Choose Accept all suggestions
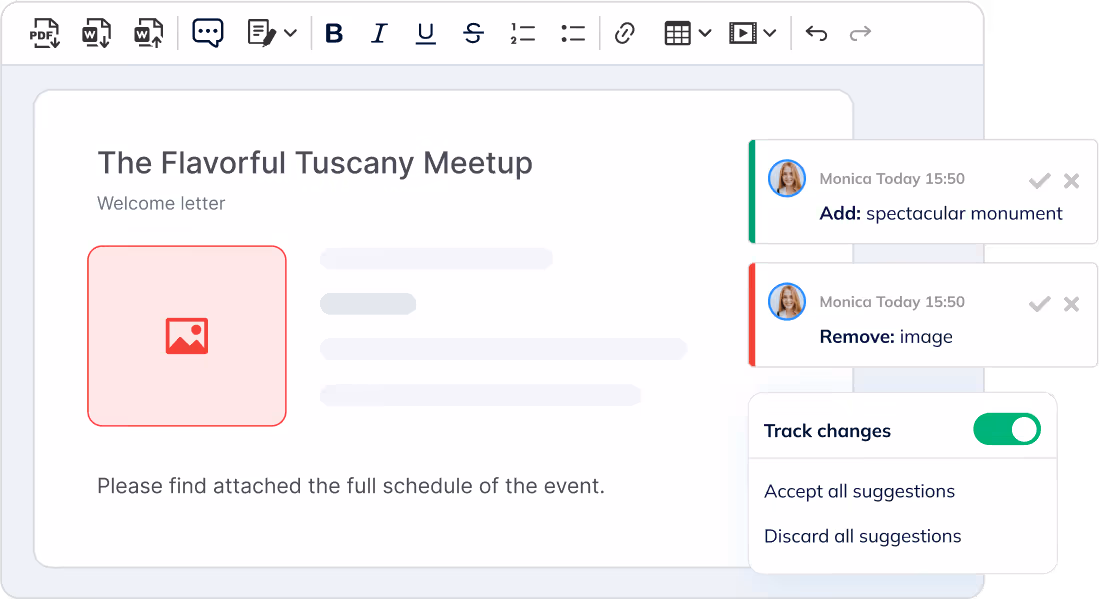1099x599 pixels. [x=859, y=491]
